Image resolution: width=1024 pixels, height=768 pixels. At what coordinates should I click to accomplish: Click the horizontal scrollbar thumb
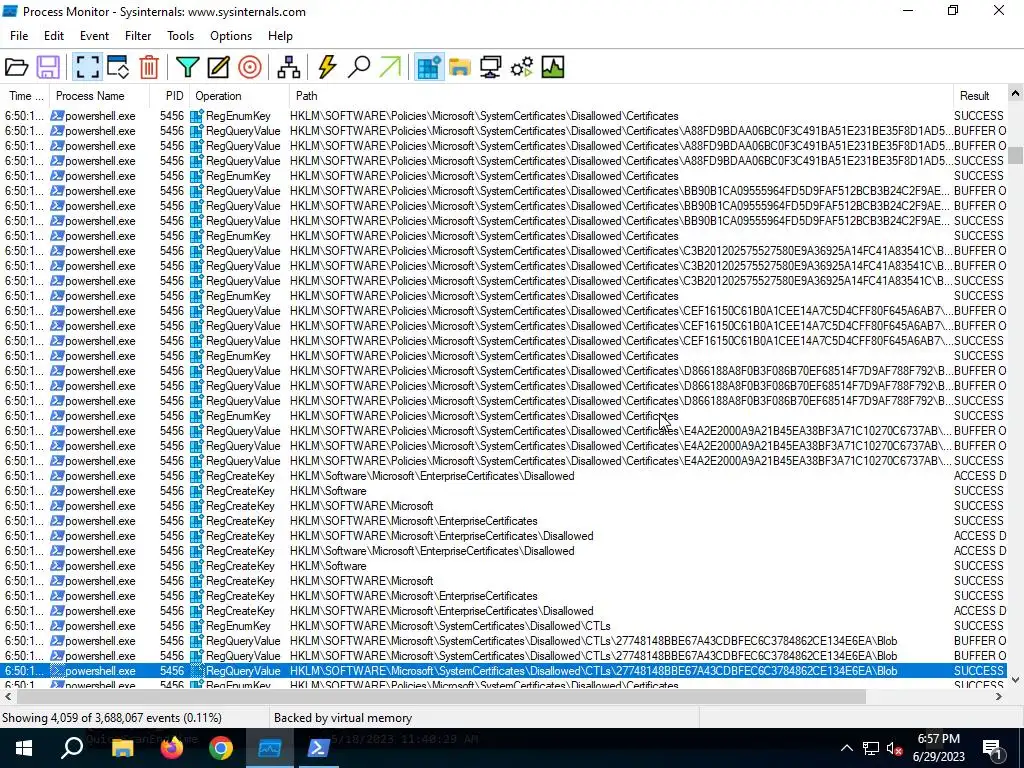pyautogui.click(x=440, y=697)
